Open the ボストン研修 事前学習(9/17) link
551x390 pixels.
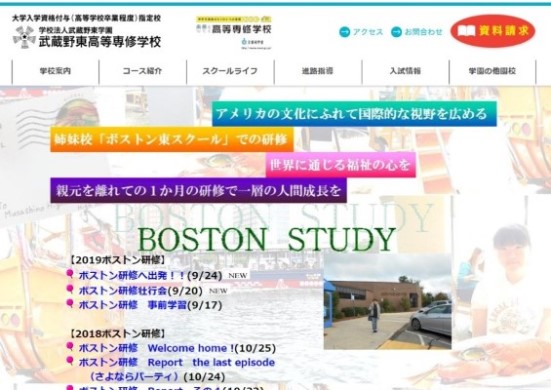pos(150,305)
